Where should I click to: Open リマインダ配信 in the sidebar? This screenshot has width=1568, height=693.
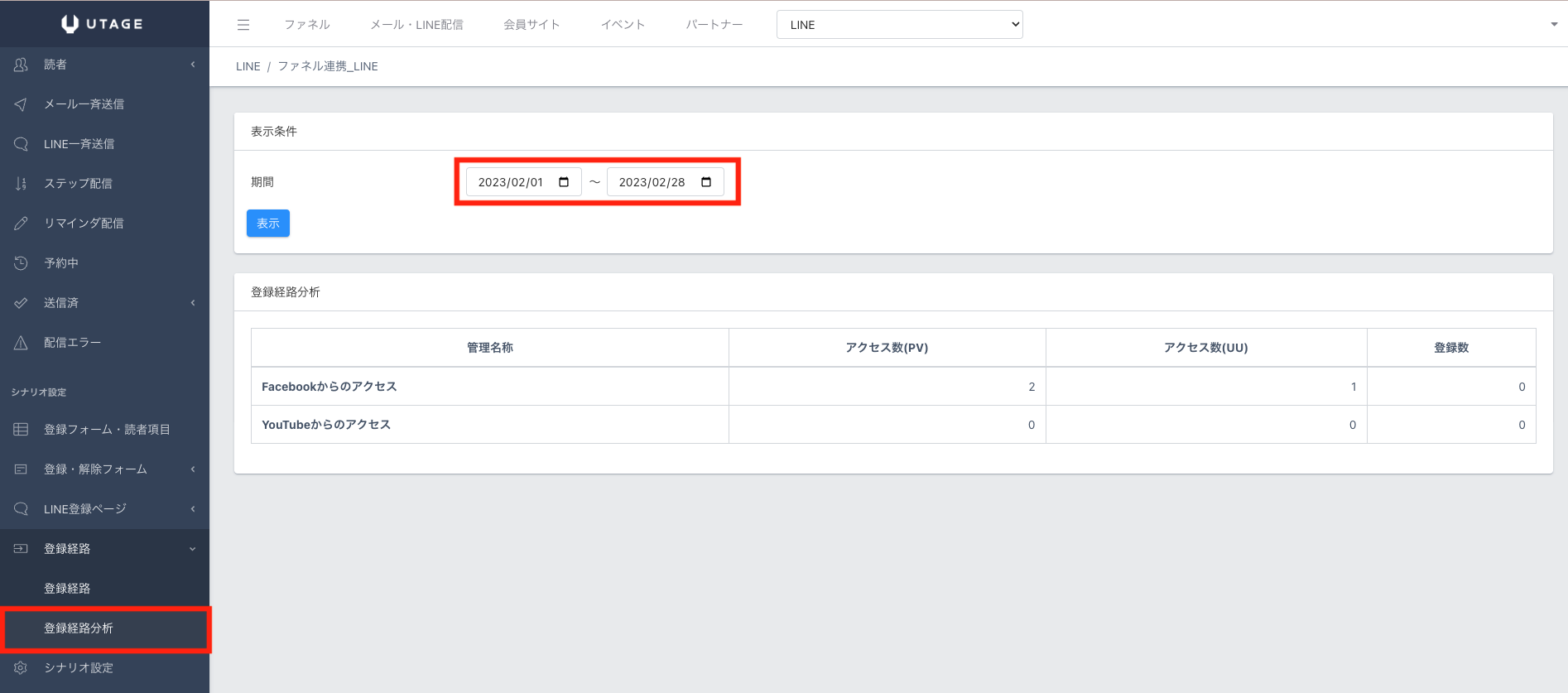point(84,224)
